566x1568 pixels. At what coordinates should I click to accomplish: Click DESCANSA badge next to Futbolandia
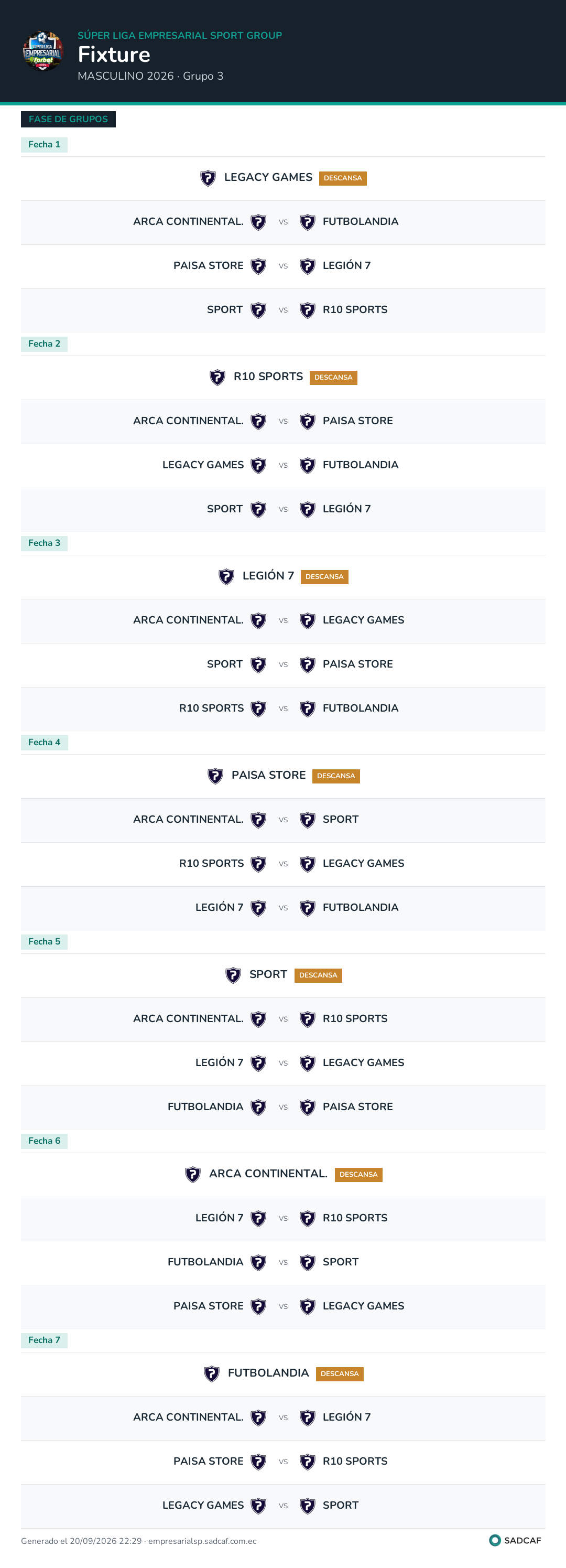coord(340,1374)
